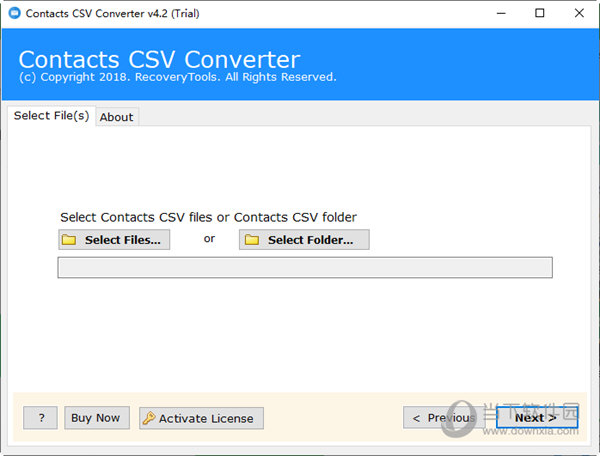Open the About tab

[x=117, y=117]
